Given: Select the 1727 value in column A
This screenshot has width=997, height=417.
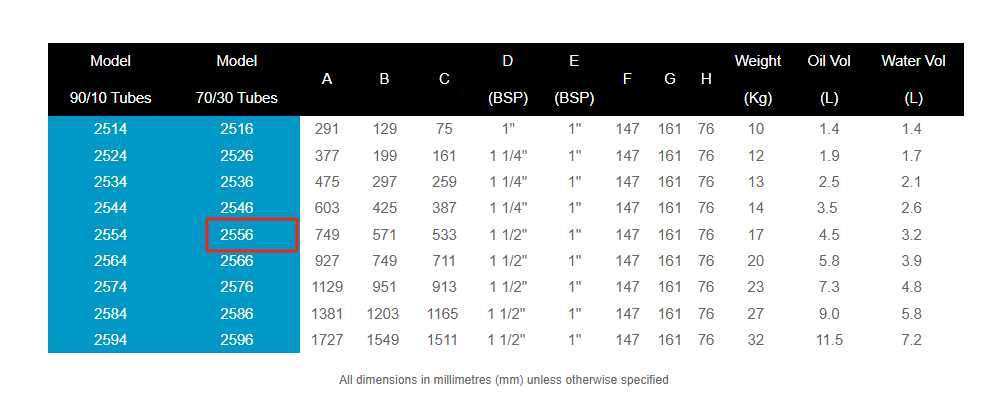Looking at the screenshot, I should pos(327,340).
